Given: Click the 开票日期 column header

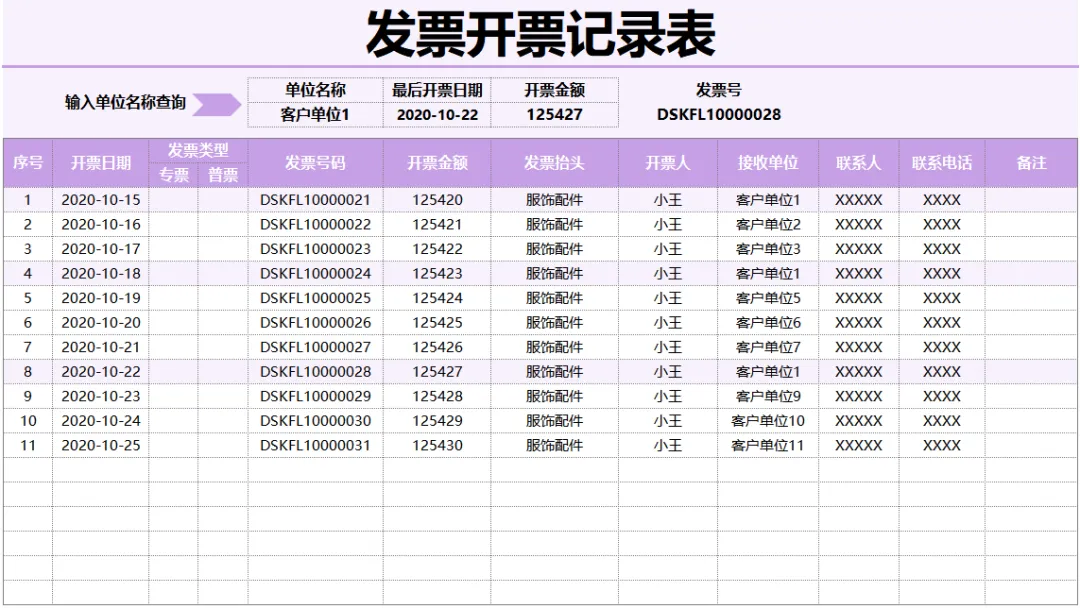Looking at the screenshot, I should point(101,163).
